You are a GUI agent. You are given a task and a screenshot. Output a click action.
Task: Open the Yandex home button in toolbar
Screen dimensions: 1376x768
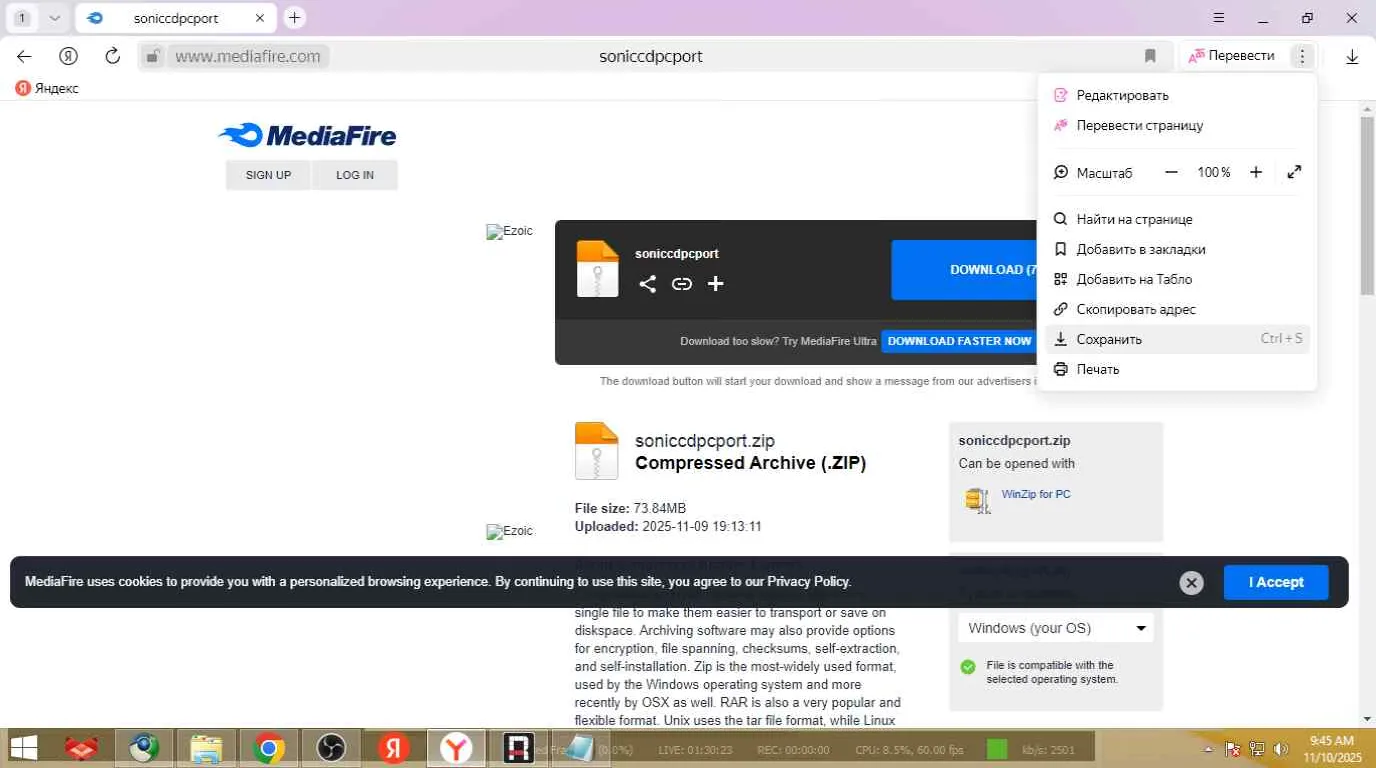[x=68, y=56]
